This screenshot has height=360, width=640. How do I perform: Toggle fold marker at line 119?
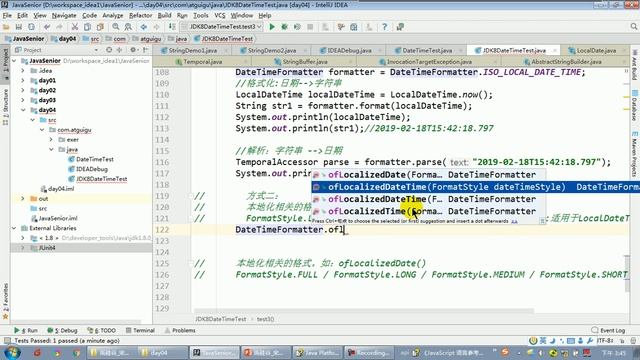(x=191, y=196)
